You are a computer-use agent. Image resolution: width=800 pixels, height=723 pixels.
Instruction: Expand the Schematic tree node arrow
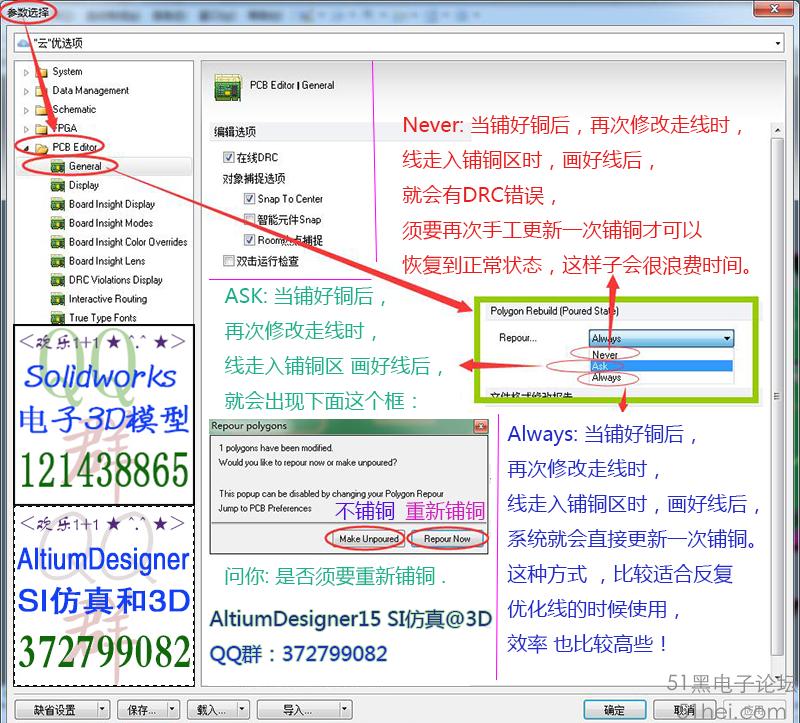[x=27, y=110]
